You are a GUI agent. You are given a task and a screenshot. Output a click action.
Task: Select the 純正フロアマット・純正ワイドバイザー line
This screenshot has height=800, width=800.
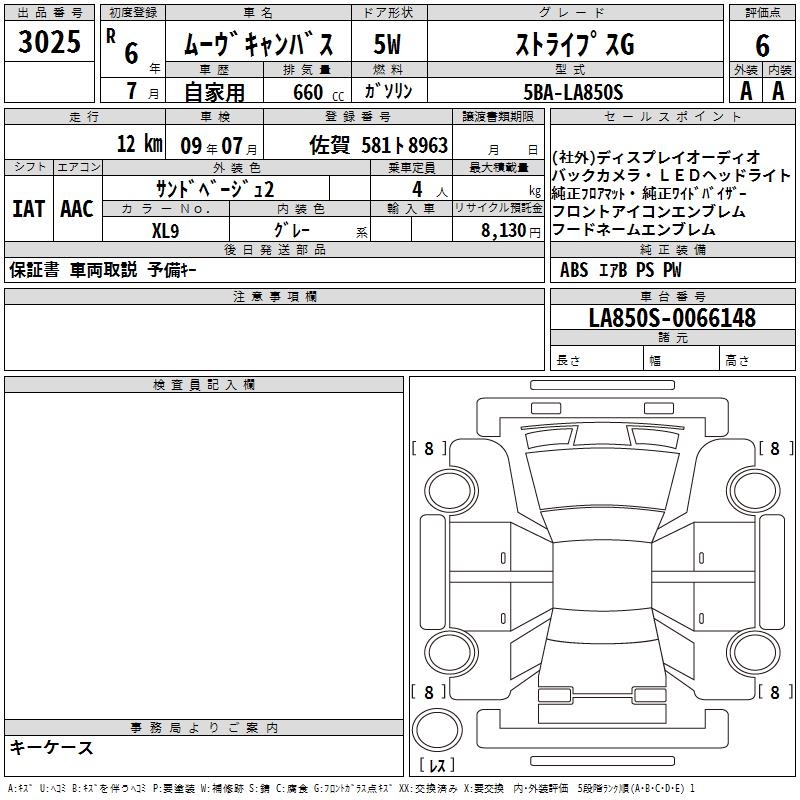click(x=649, y=193)
